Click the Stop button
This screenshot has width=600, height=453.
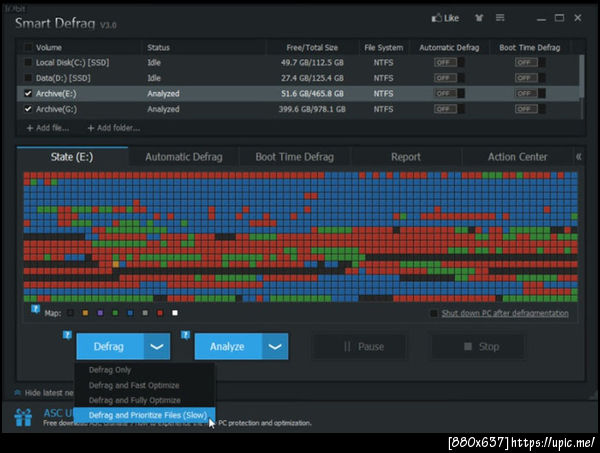478,347
